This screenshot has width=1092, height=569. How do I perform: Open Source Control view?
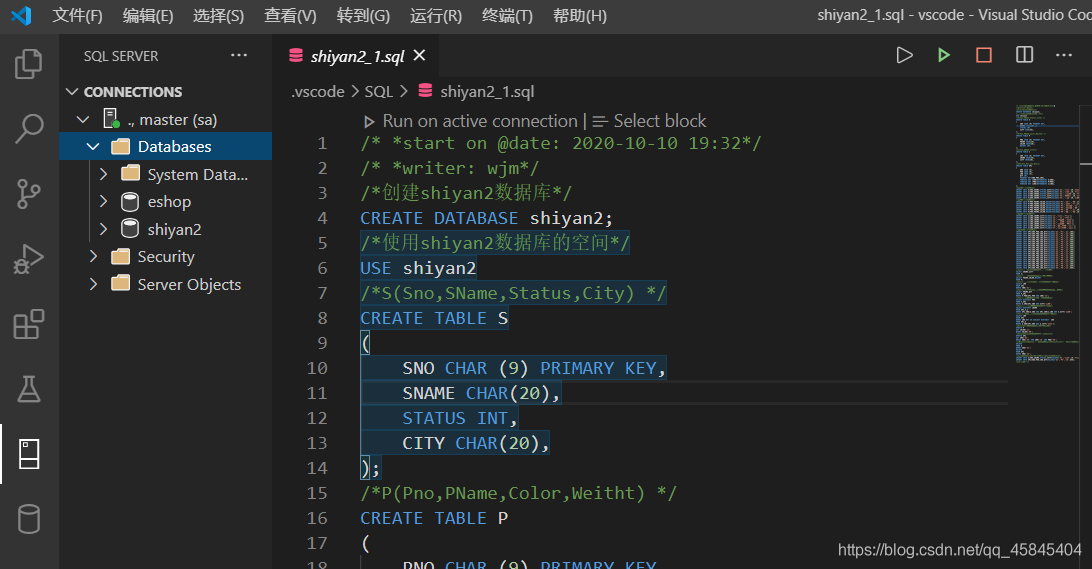coord(29,193)
